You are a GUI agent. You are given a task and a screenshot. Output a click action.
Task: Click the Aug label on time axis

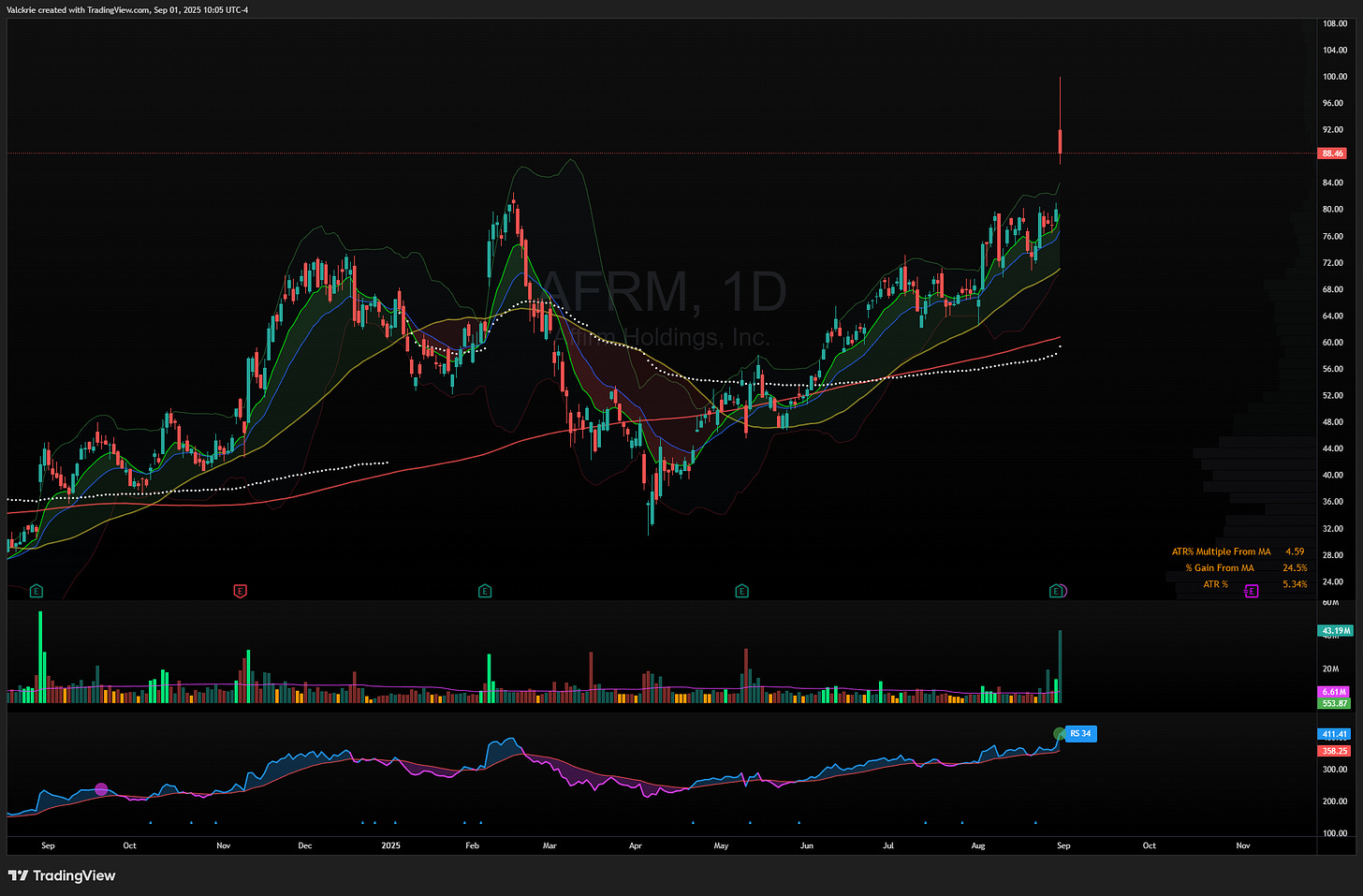coord(978,845)
